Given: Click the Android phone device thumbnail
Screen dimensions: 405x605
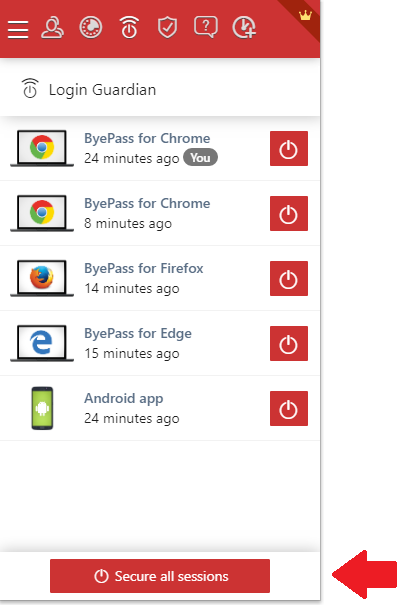Looking at the screenshot, I should (x=42, y=408).
